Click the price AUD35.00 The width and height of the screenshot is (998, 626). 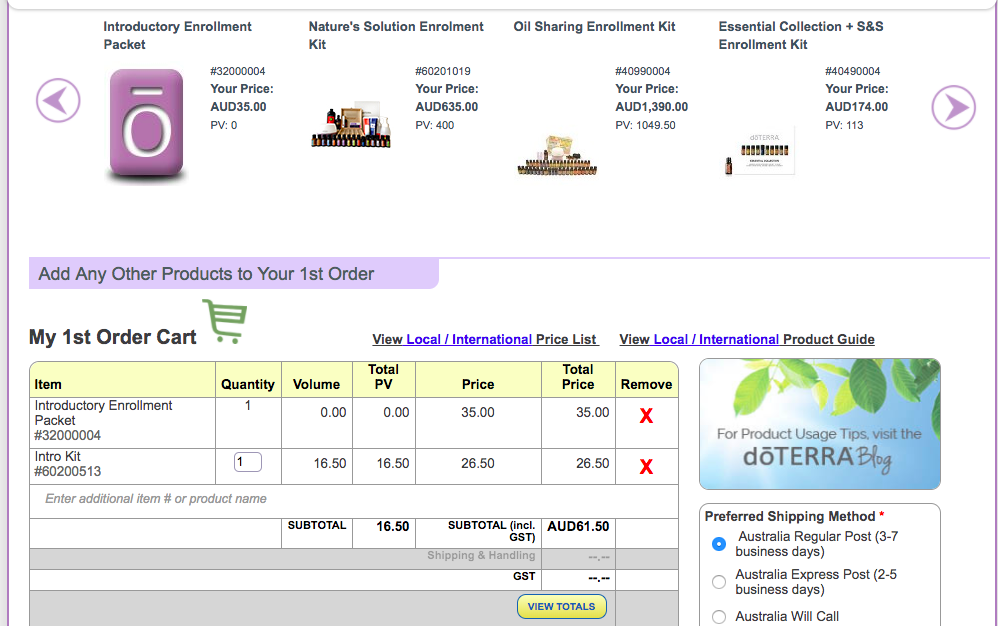[239, 107]
